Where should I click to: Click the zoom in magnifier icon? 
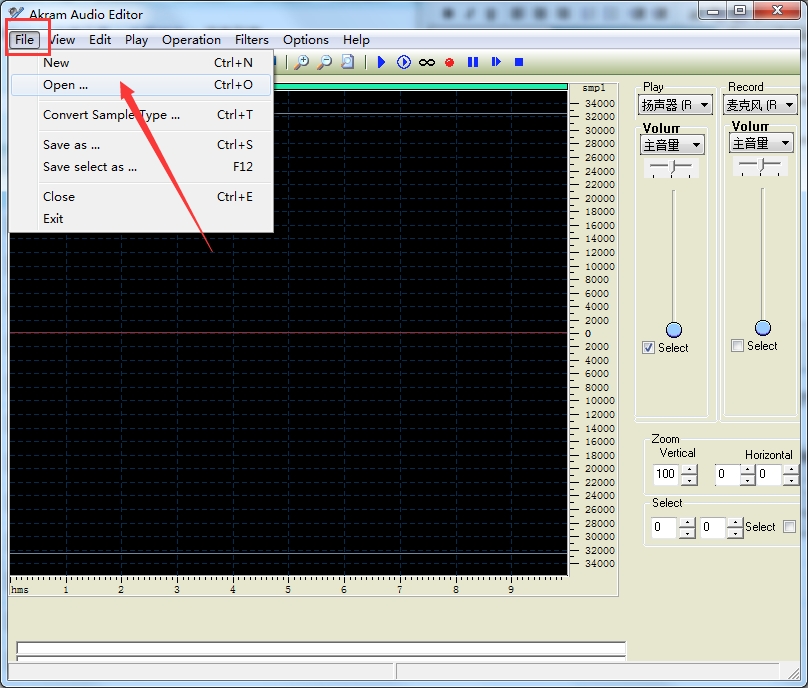coord(301,62)
